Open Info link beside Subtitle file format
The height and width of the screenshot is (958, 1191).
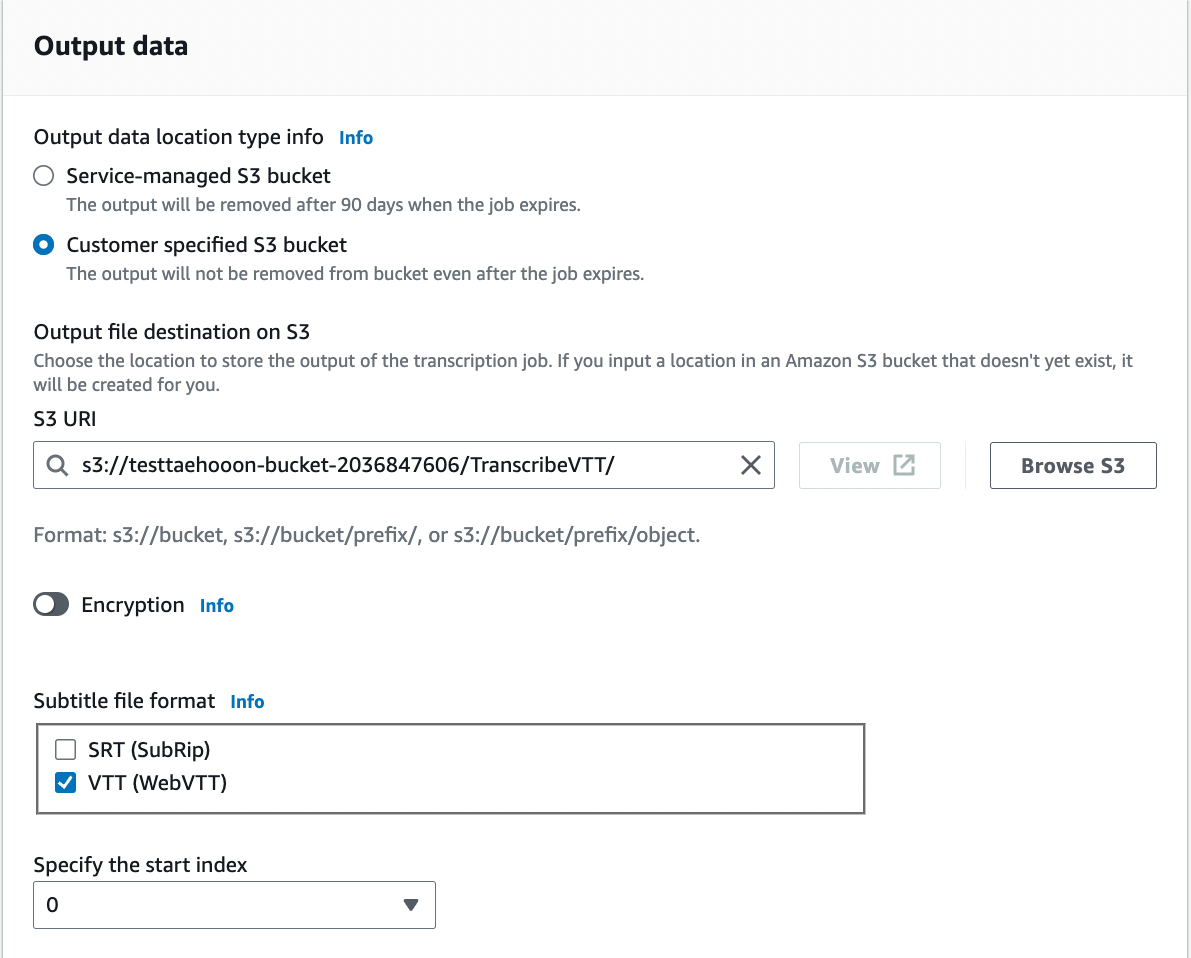tap(247, 701)
